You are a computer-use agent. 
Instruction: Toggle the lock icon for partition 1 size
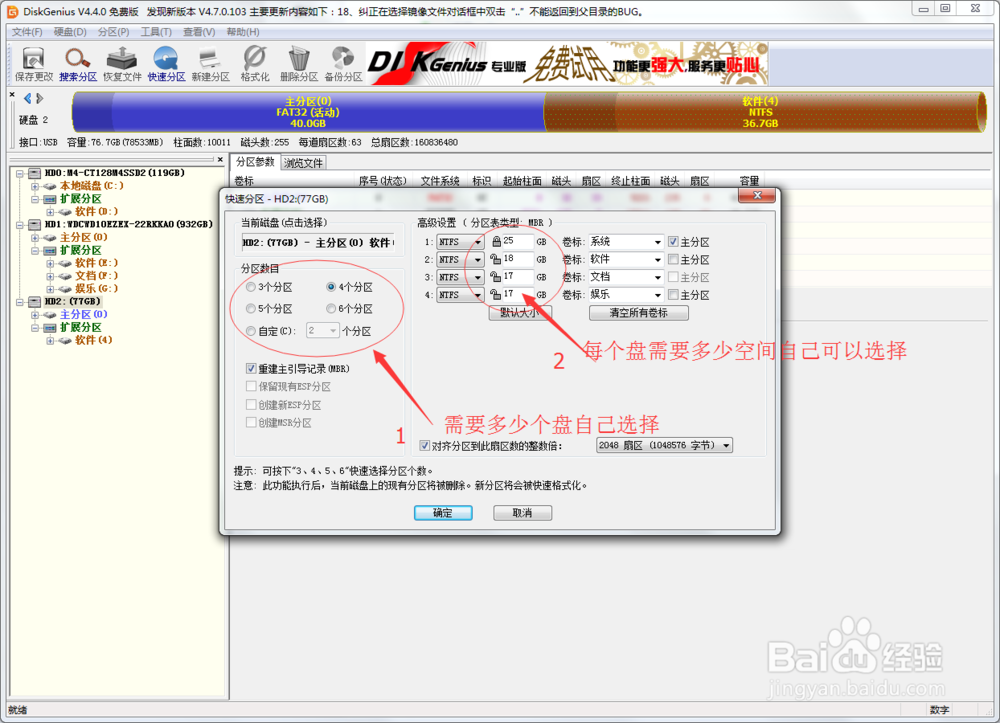[x=496, y=242]
